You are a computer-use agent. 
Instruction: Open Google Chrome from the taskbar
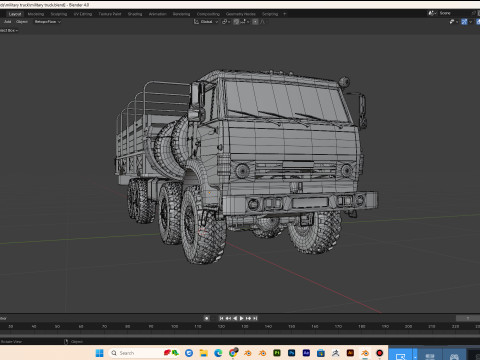(233, 353)
